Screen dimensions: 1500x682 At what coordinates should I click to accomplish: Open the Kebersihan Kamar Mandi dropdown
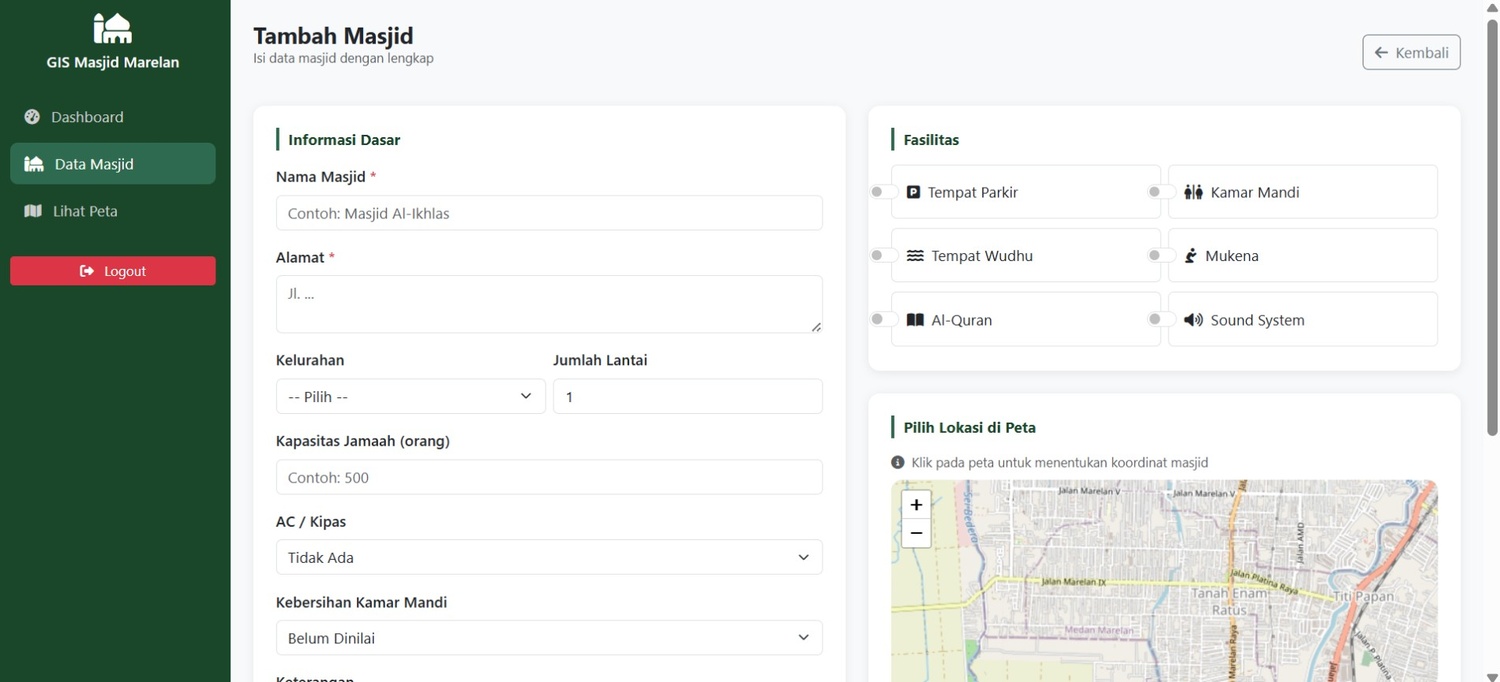point(549,638)
